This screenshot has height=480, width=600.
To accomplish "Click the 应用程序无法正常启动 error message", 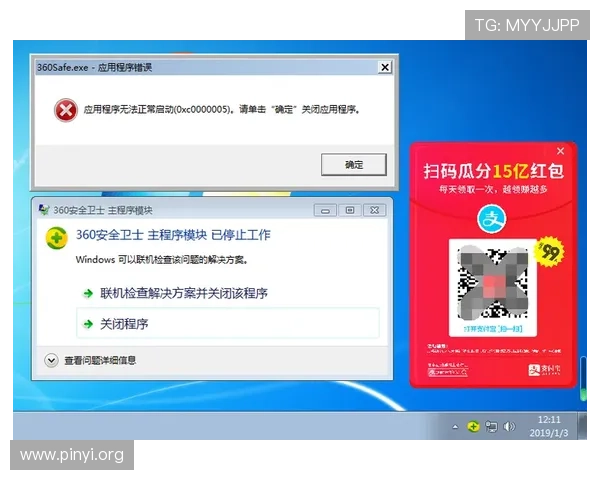I will 222,109.
